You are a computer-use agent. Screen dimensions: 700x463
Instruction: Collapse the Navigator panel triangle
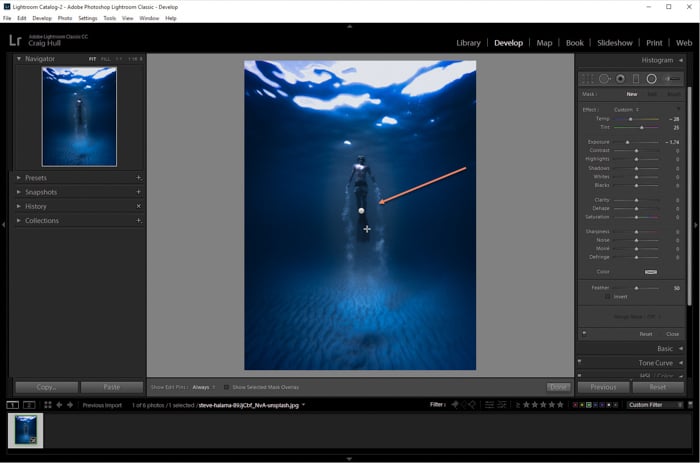(19, 58)
